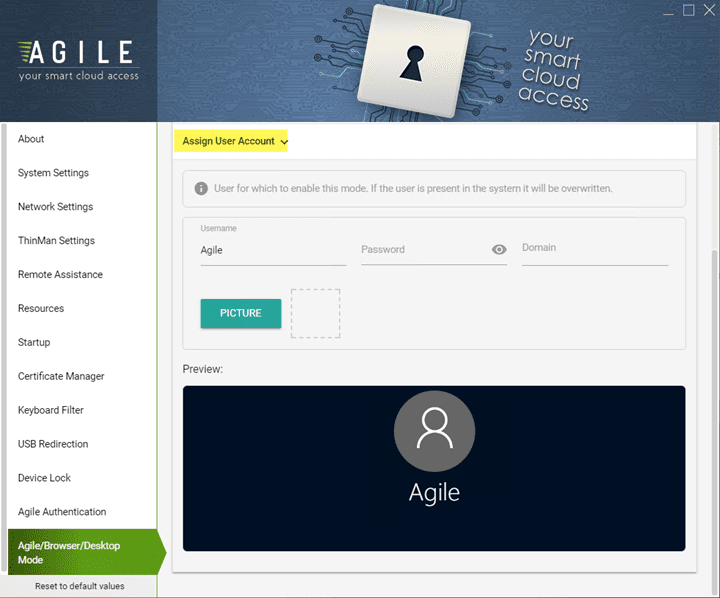
Task: Select Device Lock in sidebar
Action: point(44,478)
